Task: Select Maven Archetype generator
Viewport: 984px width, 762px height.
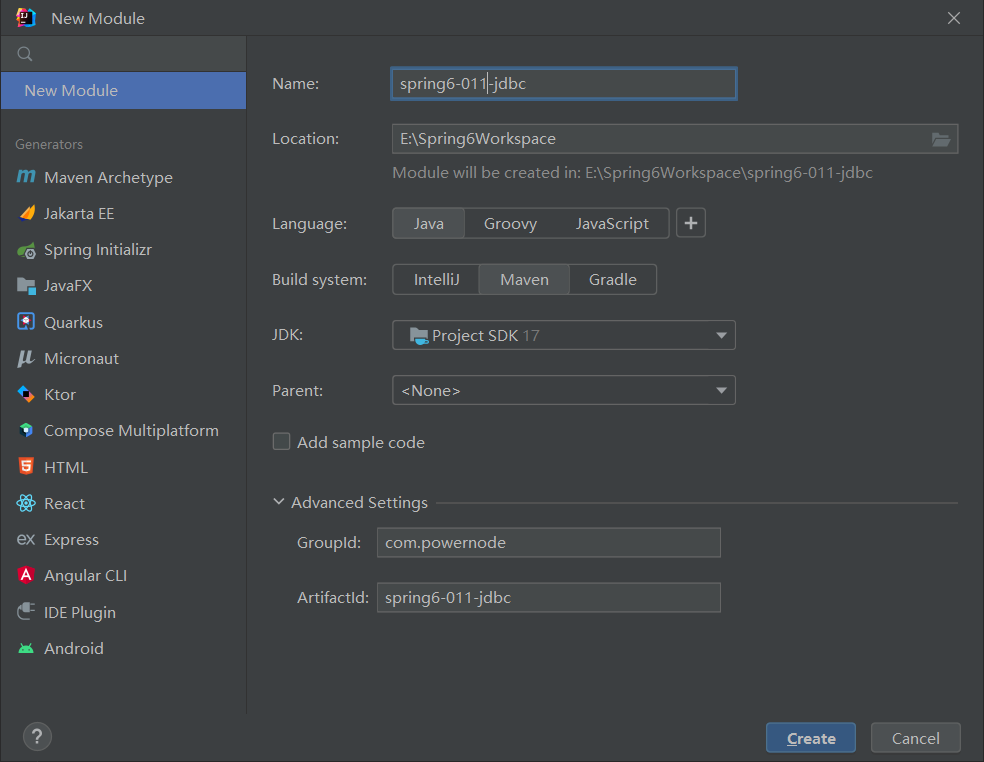Action: pyautogui.click(x=124, y=177)
